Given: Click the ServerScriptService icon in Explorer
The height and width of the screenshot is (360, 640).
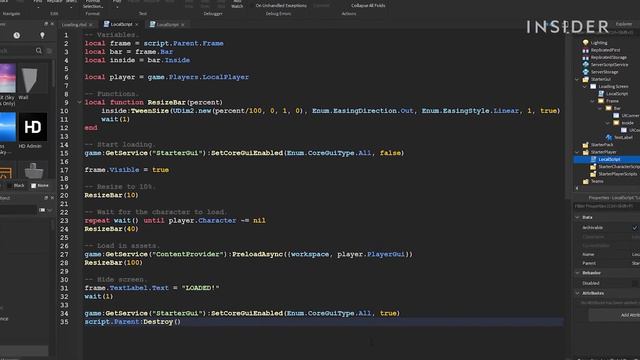Looking at the screenshot, I should pyautogui.click(x=586, y=64).
